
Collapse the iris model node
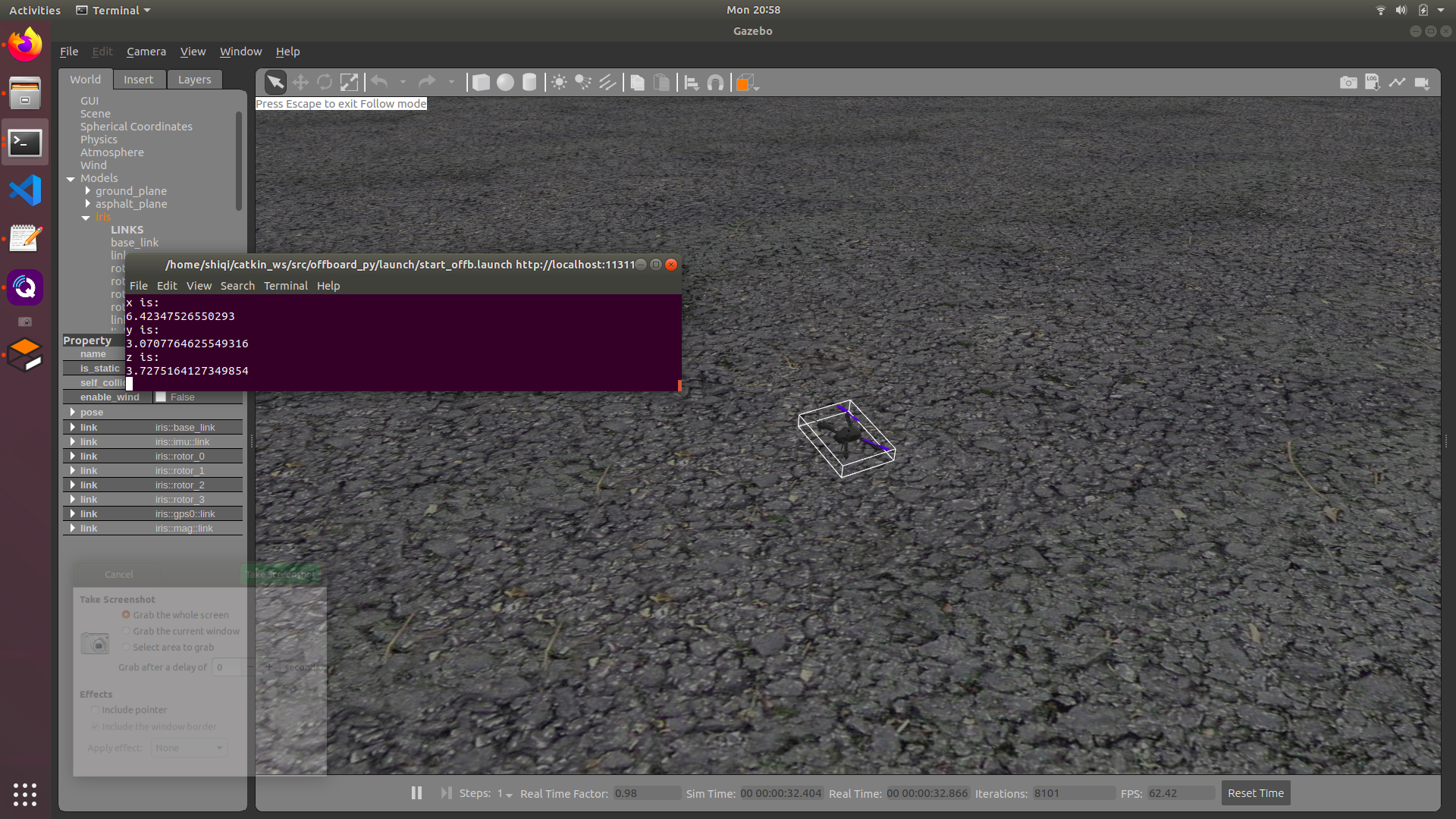click(x=86, y=218)
